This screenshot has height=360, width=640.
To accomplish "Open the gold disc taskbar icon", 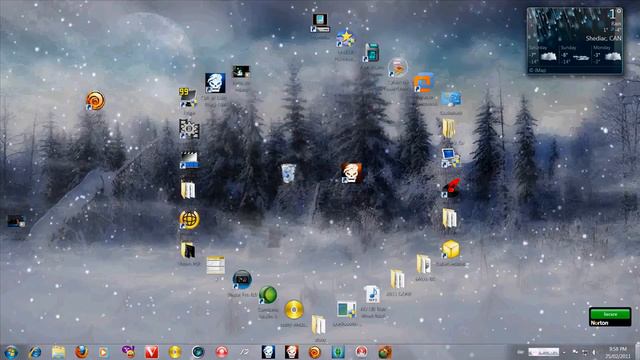I will click(x=175, y=352).
